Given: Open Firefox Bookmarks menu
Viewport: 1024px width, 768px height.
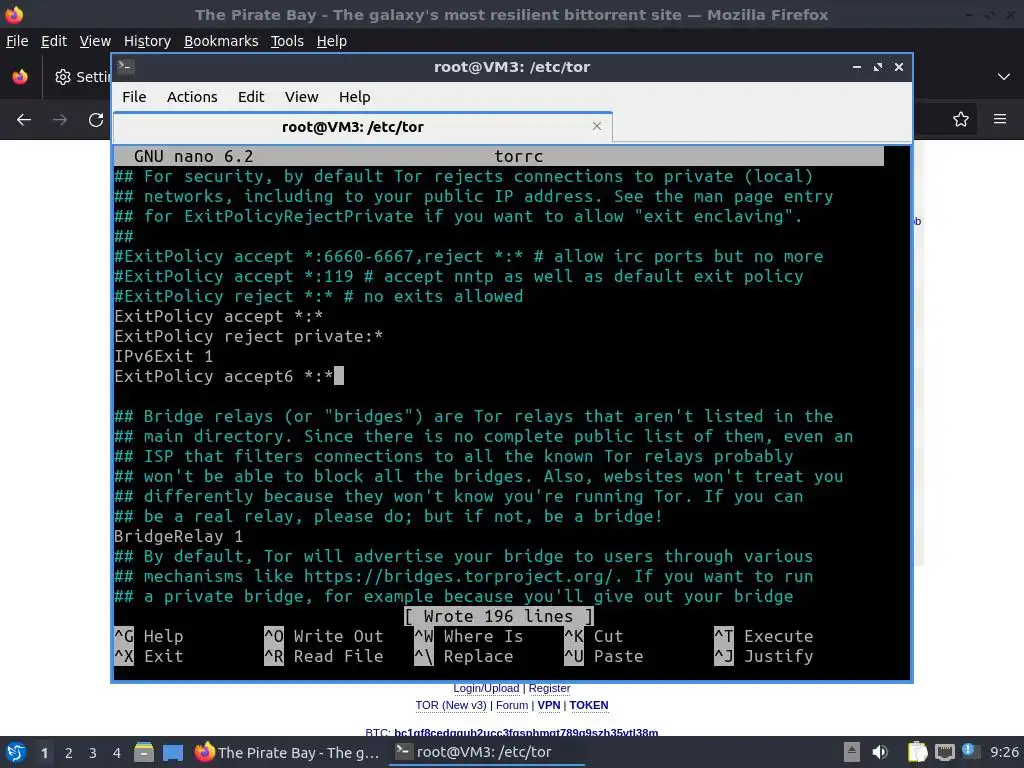Looking at the screenshot, I should point(221,41).
